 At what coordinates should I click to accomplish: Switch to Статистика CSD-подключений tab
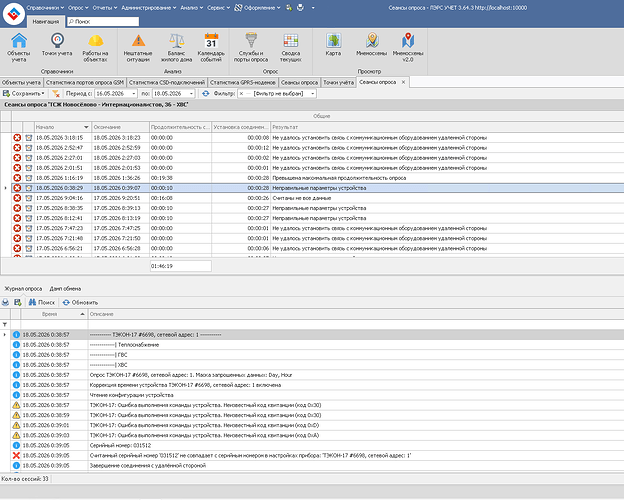[x=167, y=82]
